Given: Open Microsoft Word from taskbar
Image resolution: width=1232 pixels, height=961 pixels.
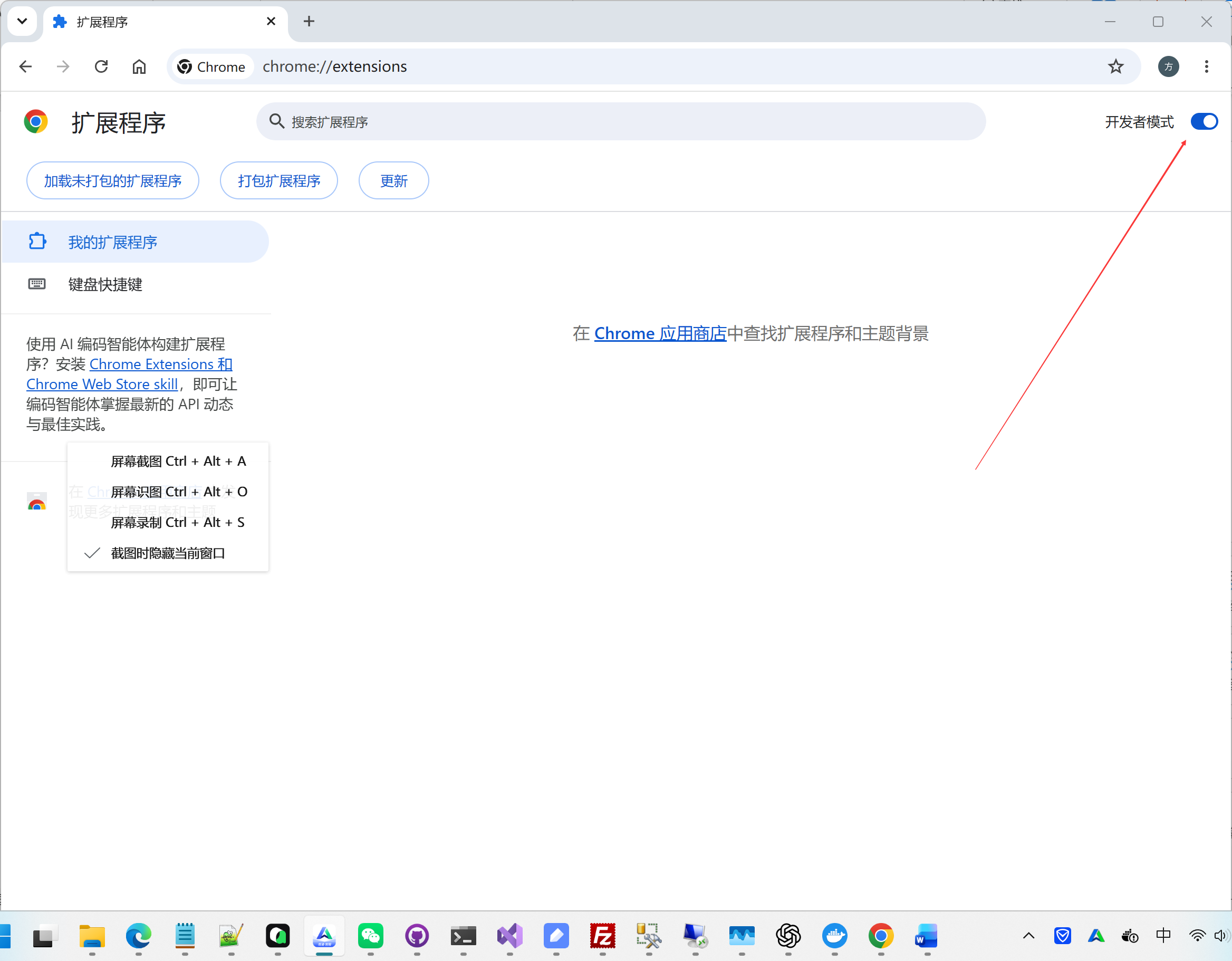Looking at the screenshot, I should click(x=927, y=937).
